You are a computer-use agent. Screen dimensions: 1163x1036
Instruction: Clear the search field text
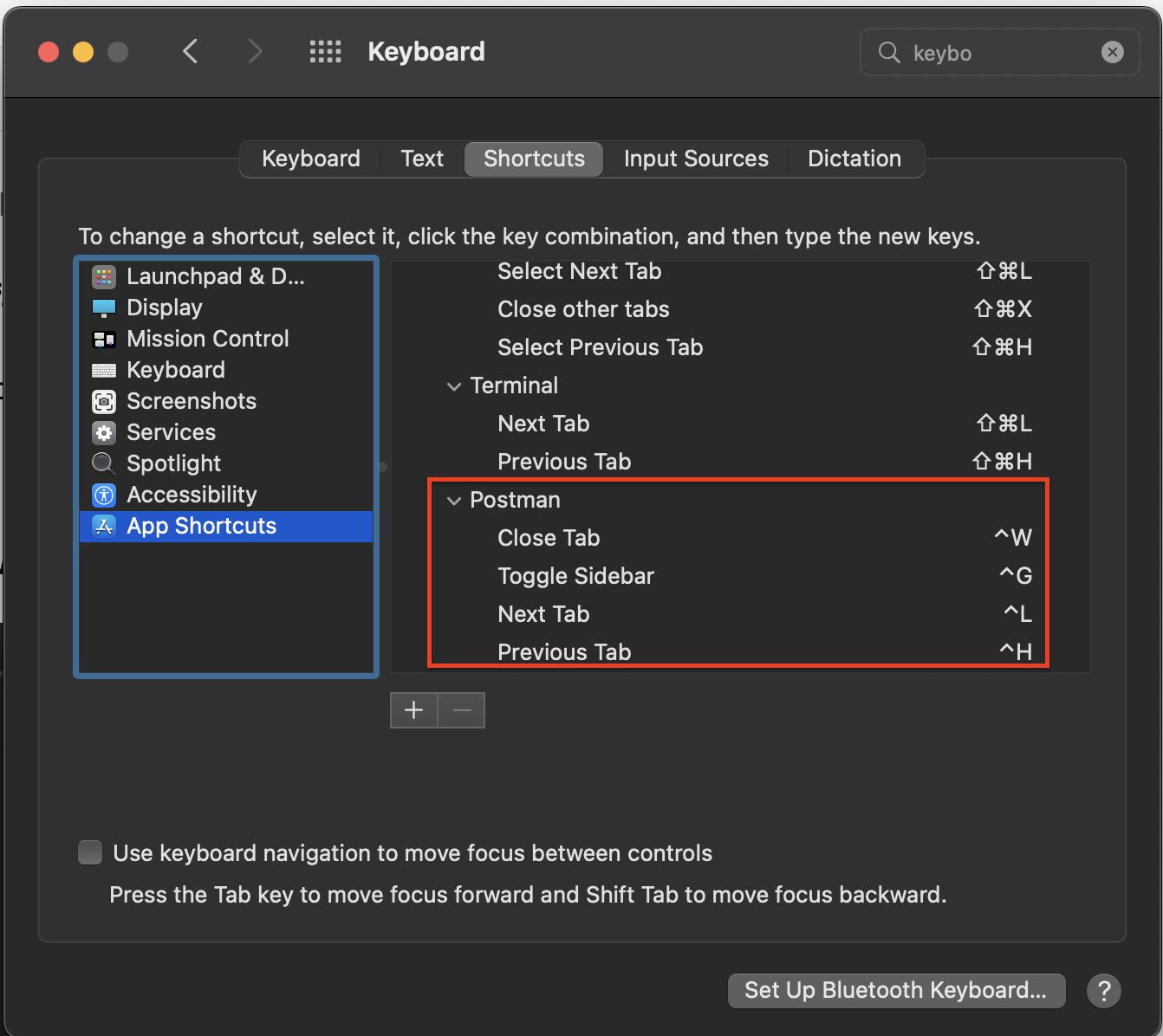pos(1112,53)
